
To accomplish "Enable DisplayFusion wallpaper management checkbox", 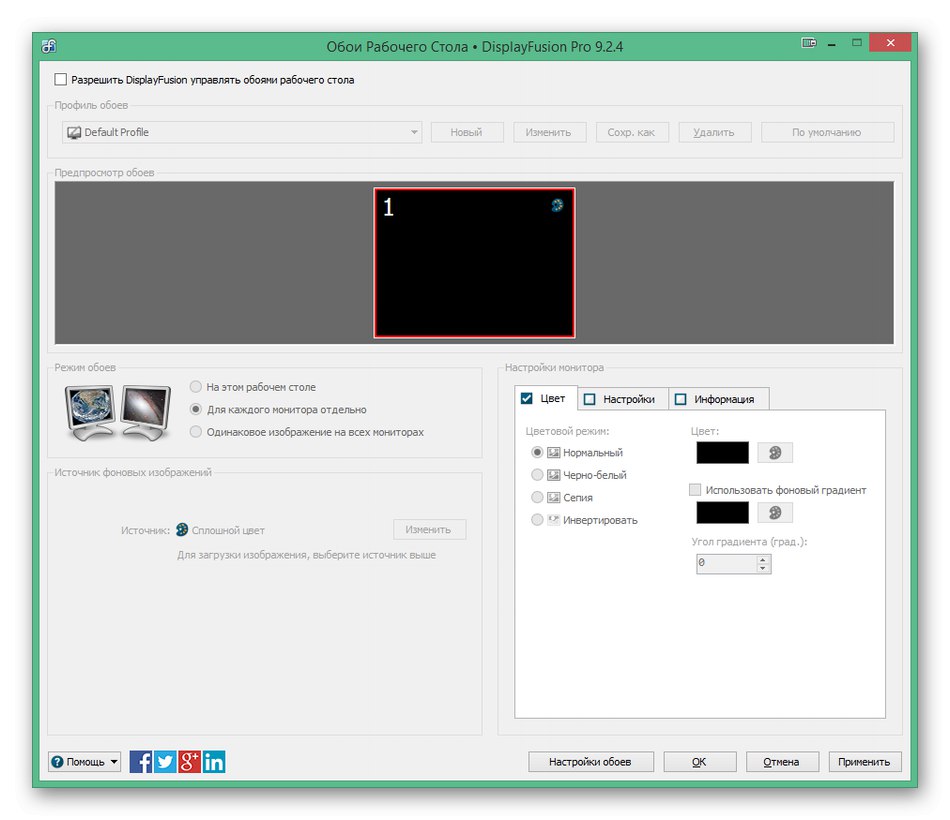I will 61,79.
